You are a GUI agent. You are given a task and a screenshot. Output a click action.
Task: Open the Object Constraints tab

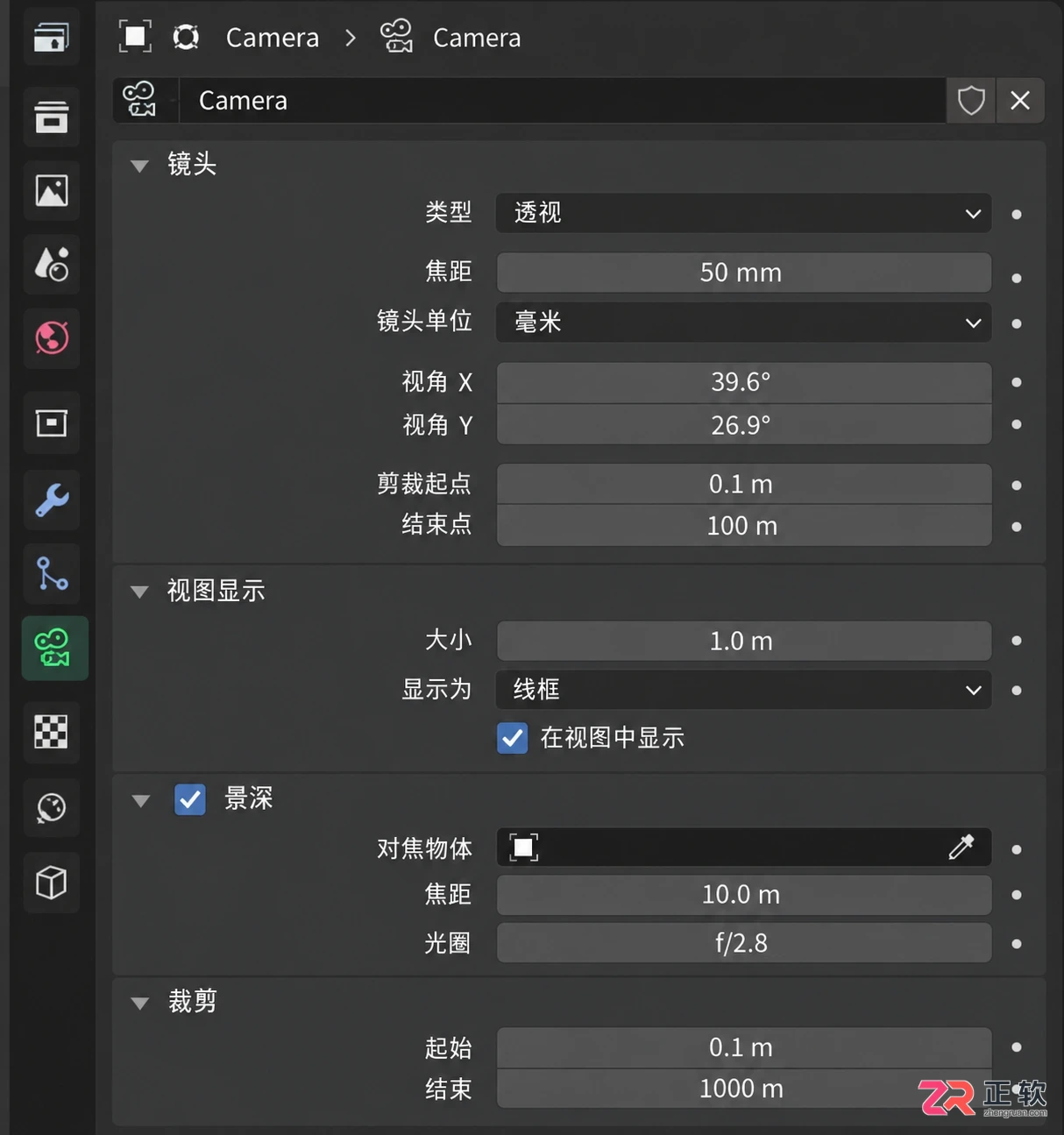(x=51, y=574)
